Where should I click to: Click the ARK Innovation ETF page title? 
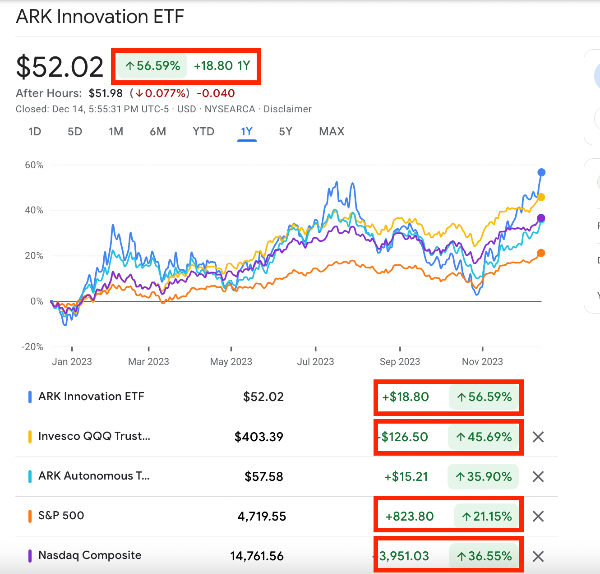(x=100, y=16)
